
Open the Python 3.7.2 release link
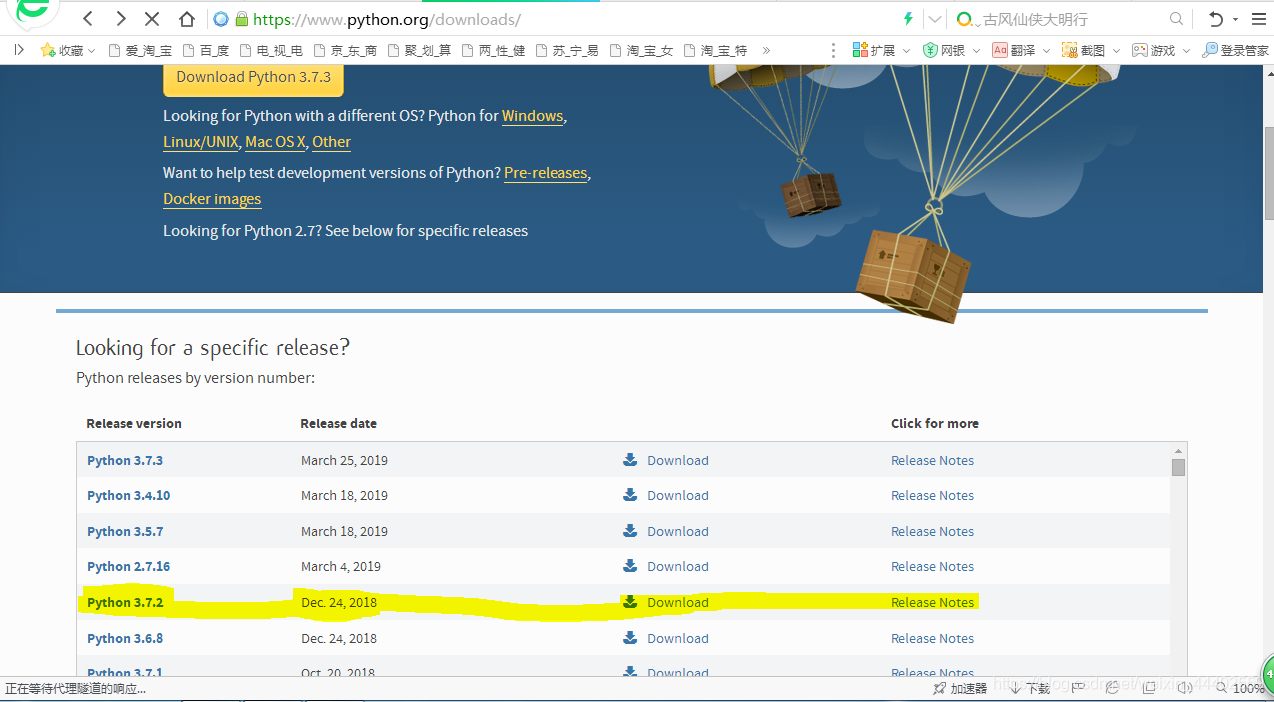pyautogui.click(x=125, y=602)
